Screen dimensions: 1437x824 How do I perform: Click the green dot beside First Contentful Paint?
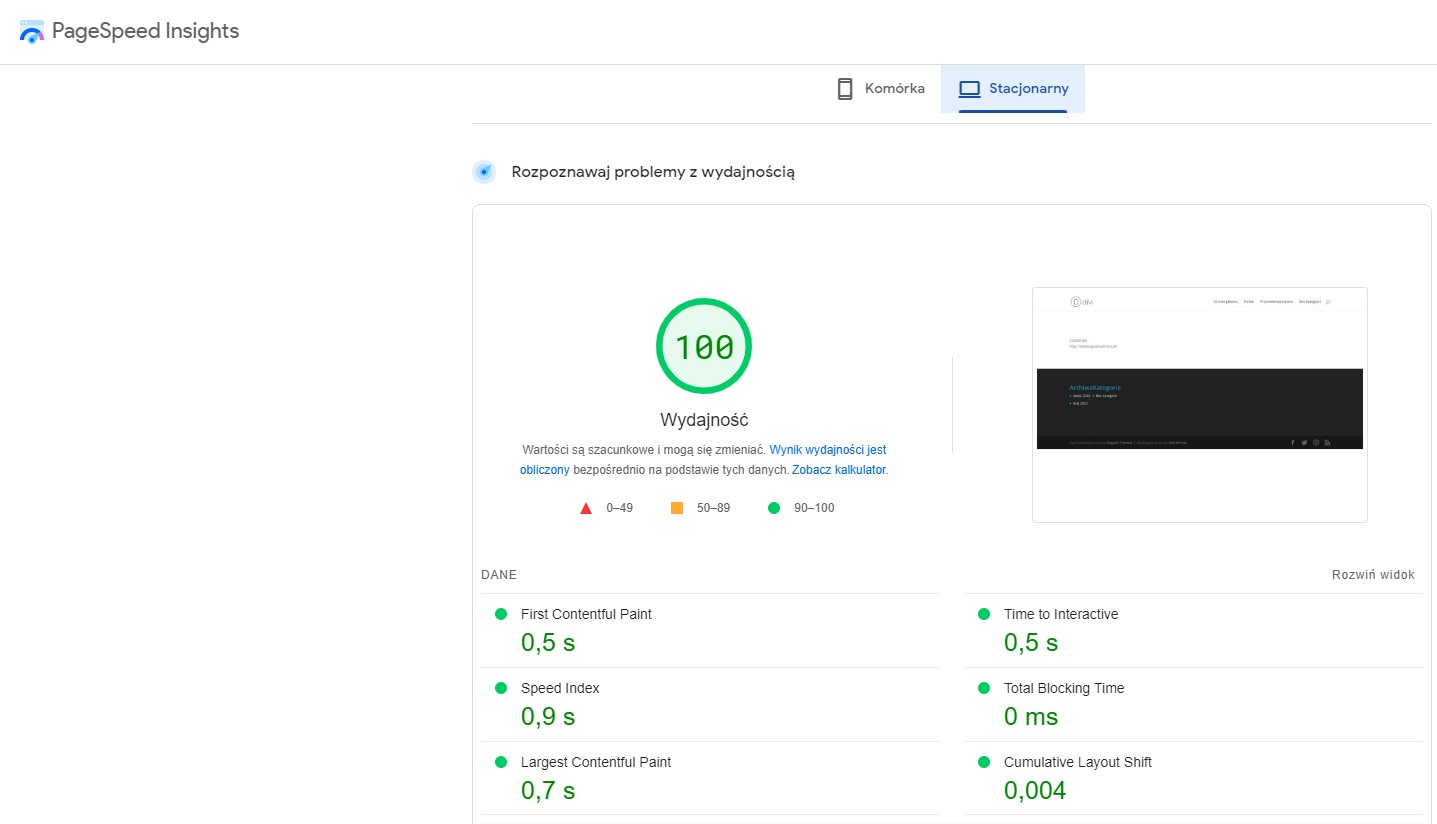[x=501, y=614]
